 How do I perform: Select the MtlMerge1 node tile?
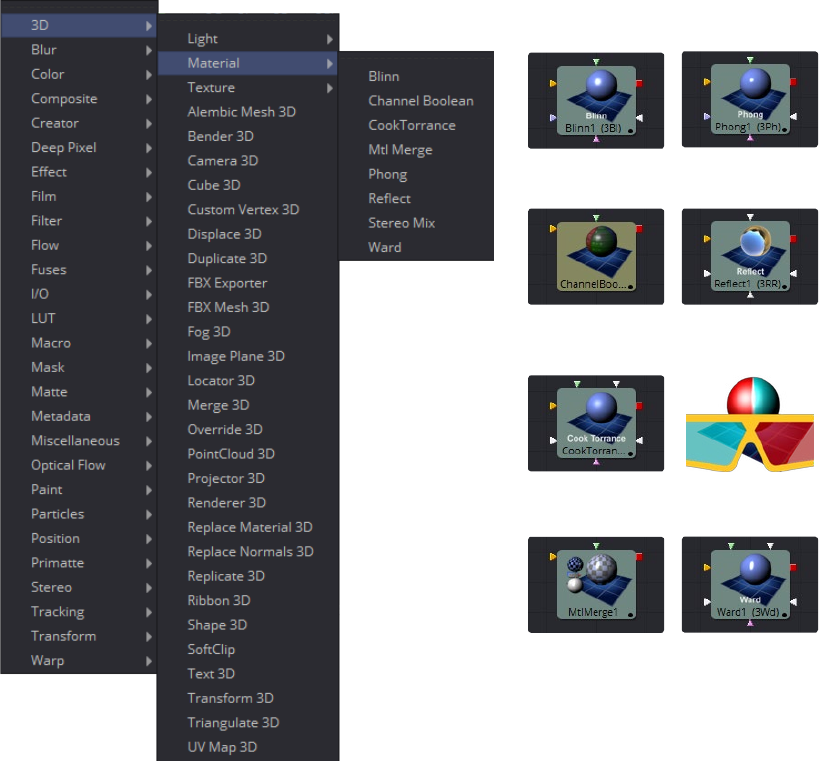tap(596, 585)
